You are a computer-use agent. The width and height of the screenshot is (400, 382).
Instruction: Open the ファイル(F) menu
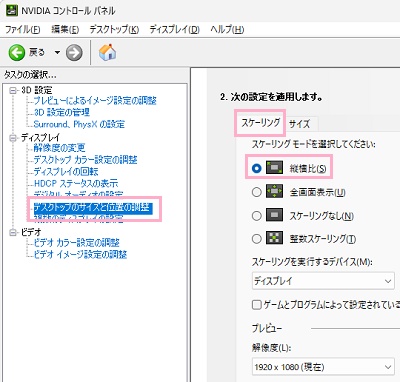[x=23, y=30]
